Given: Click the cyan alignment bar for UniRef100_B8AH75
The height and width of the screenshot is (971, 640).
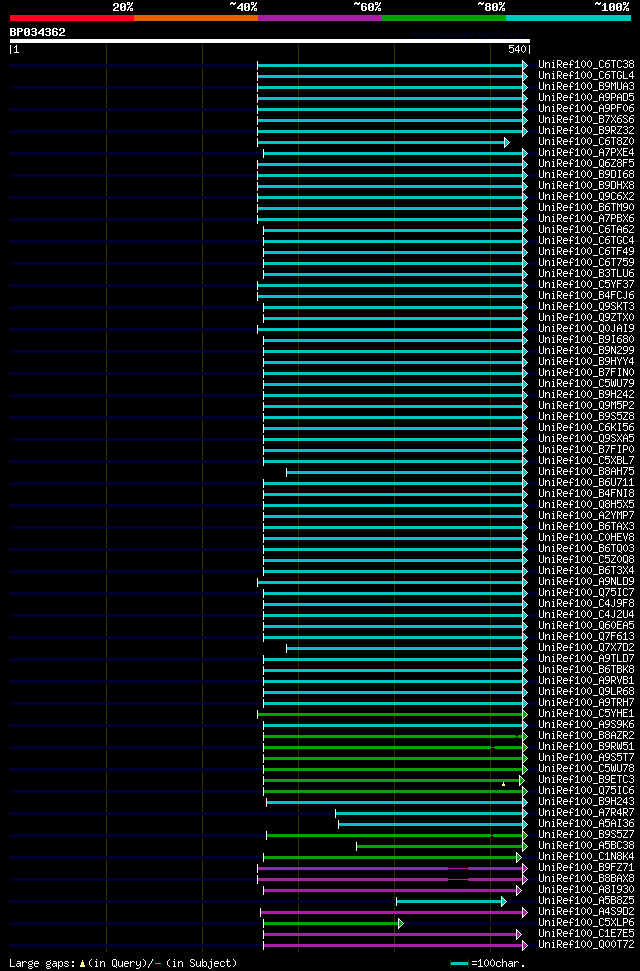Looking at the screenshot, I should 406,472.
